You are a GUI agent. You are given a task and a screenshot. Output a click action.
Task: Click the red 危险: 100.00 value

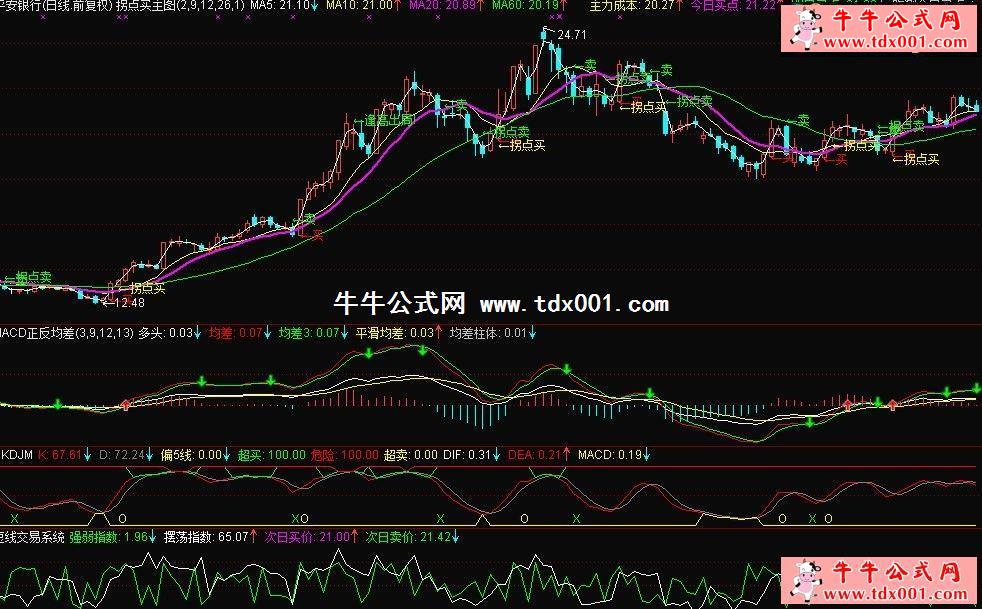(344, 454)
